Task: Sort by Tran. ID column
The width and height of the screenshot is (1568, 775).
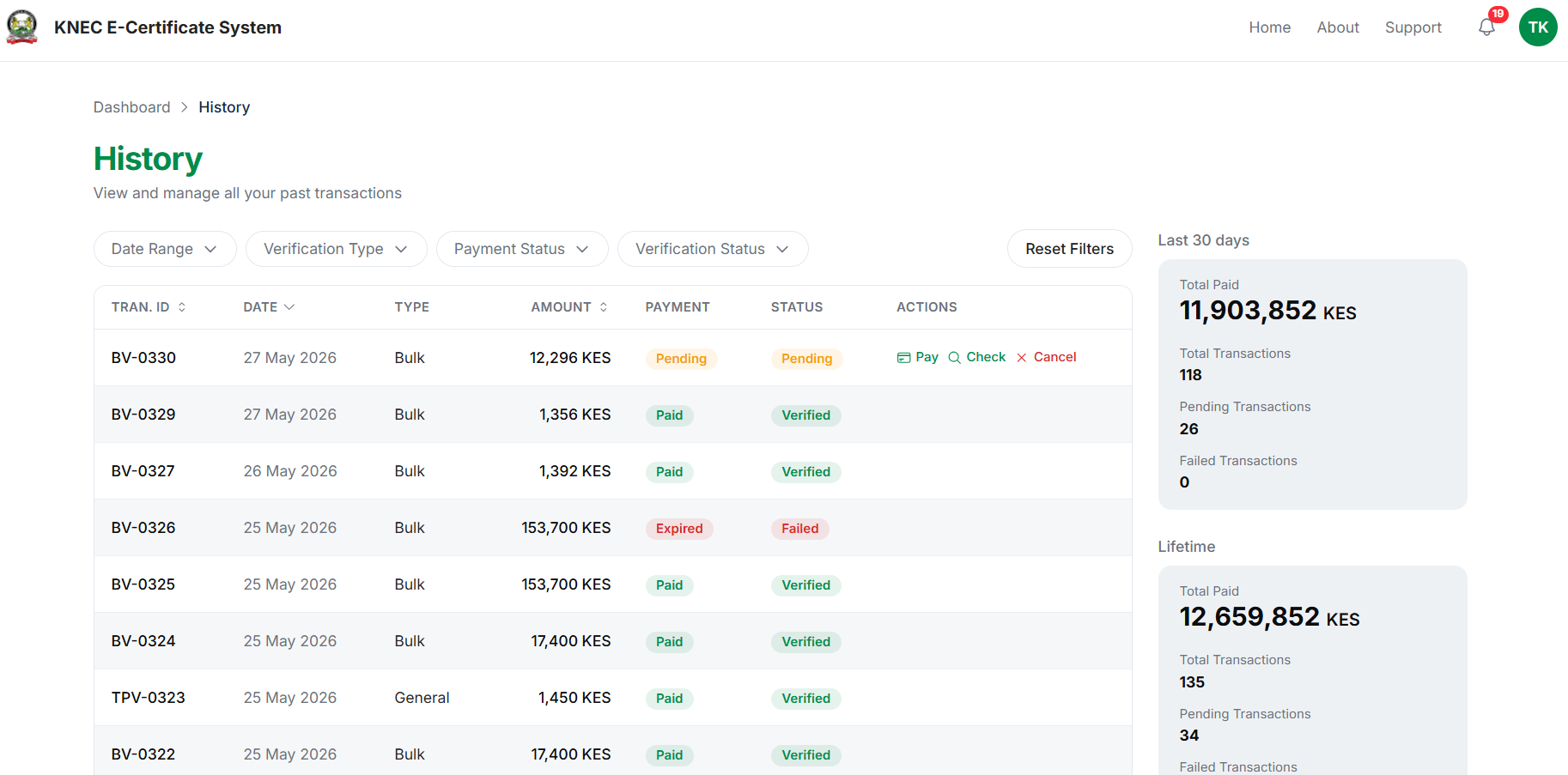Action: pos(149,307)
